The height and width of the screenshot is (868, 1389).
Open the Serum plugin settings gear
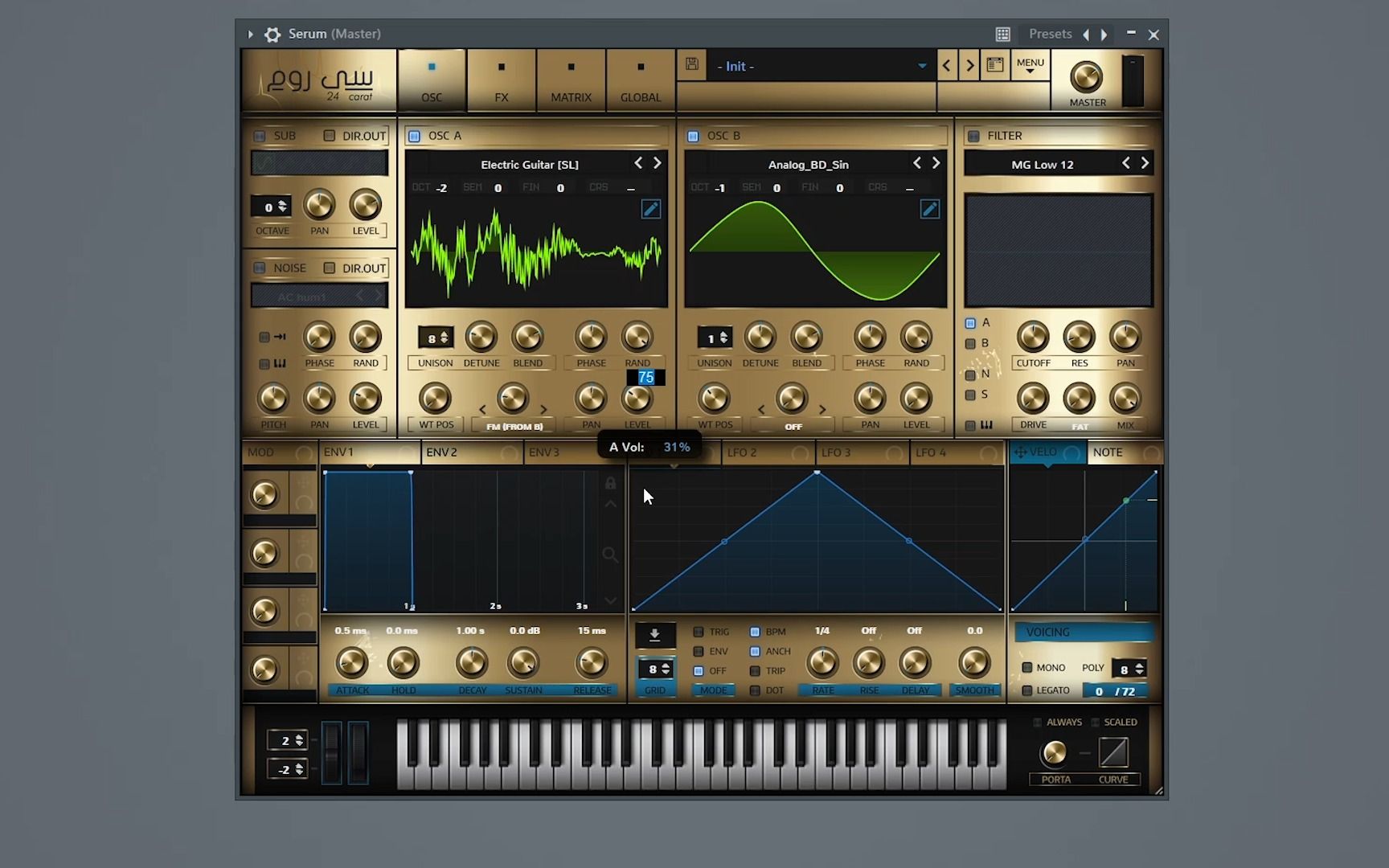pyautogui.click(x=272, y=35)
